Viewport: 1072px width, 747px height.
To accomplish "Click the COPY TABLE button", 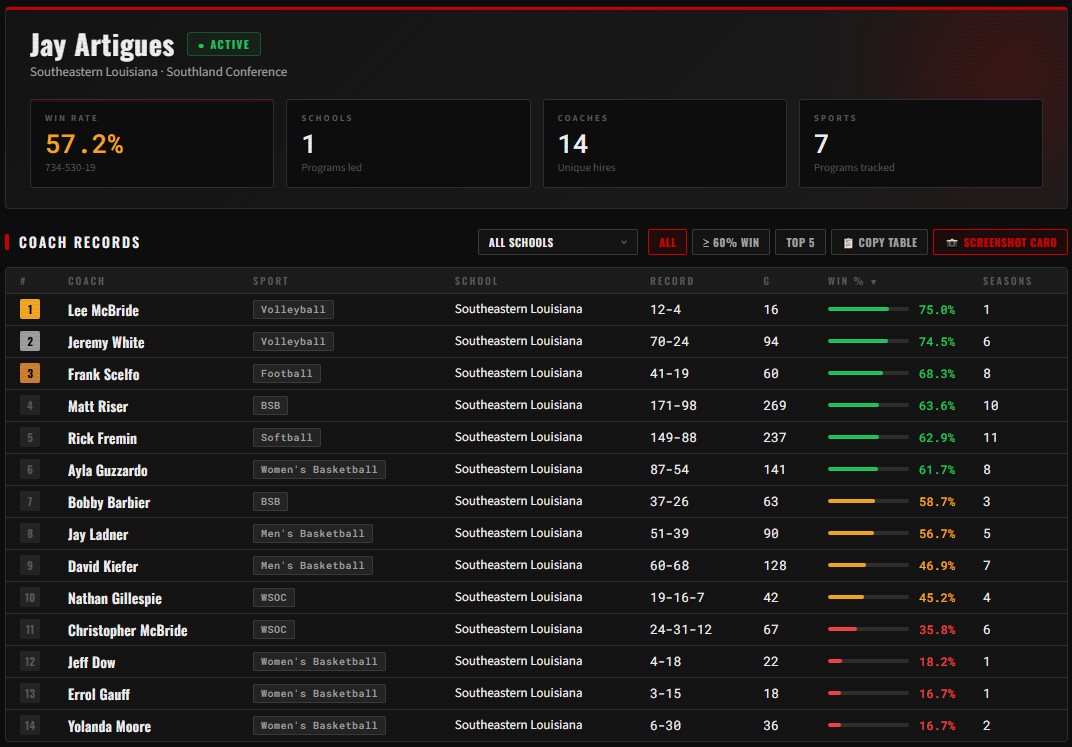I will (x=879, y=242).
